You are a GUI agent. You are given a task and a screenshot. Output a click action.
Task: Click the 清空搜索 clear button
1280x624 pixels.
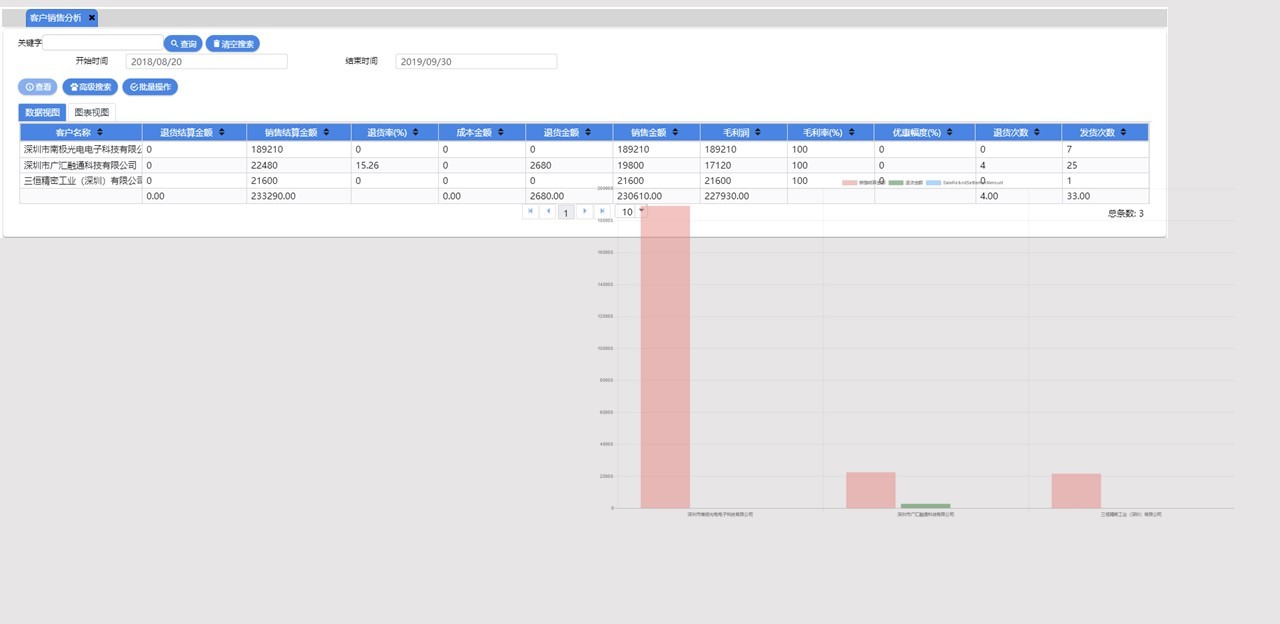tap(233, 44)
